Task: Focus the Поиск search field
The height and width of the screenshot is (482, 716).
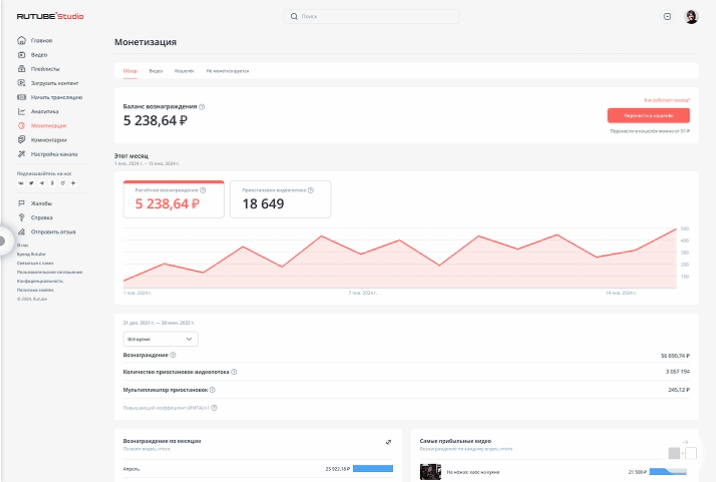Action: 372,16
